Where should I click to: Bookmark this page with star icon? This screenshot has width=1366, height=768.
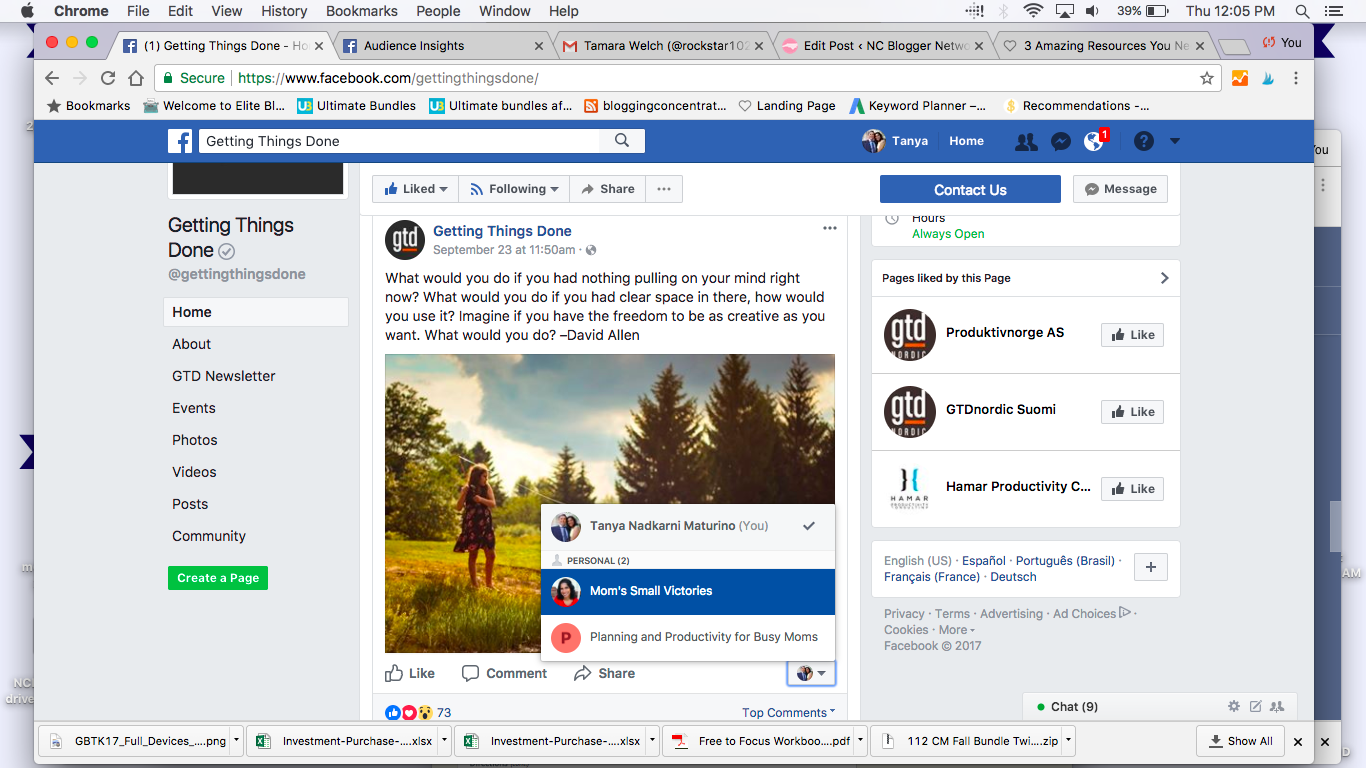click(1207, 78)
